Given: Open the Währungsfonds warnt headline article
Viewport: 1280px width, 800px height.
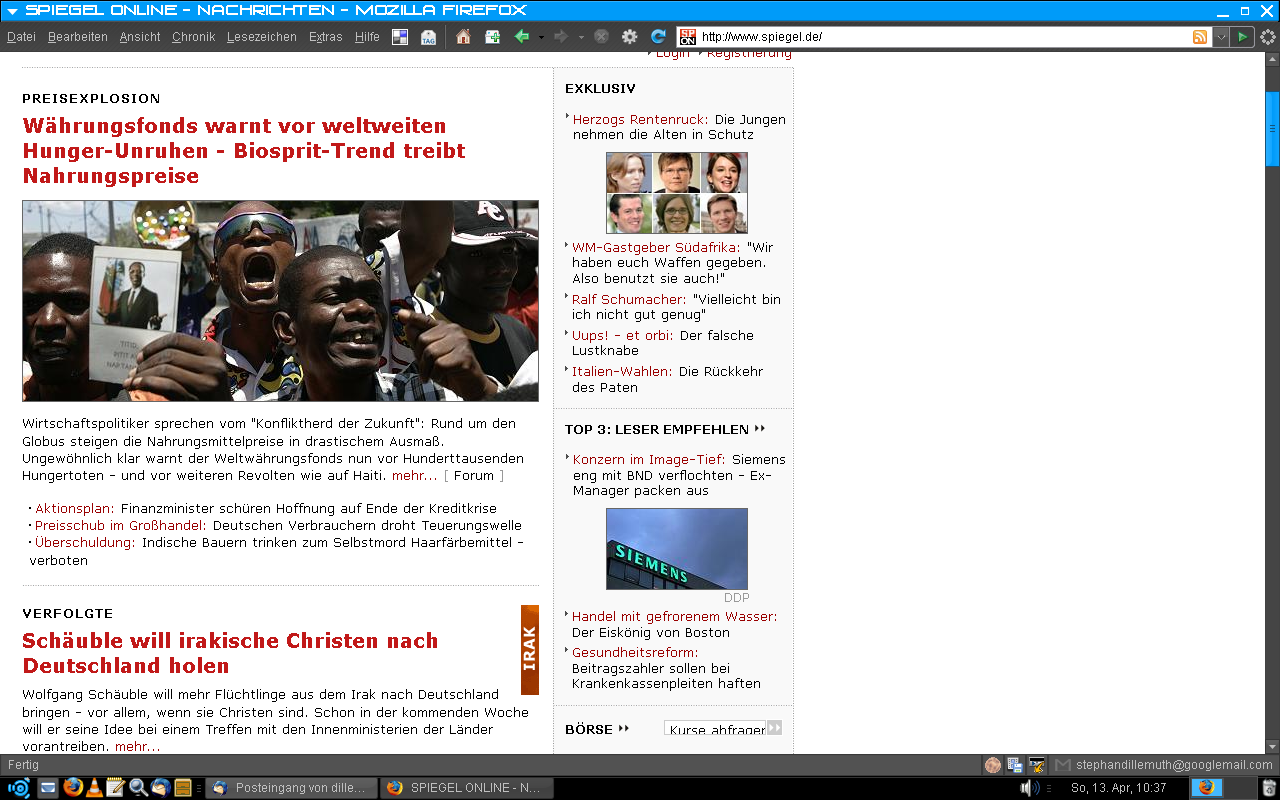Looking at the screenshot, I should point(244,151).
